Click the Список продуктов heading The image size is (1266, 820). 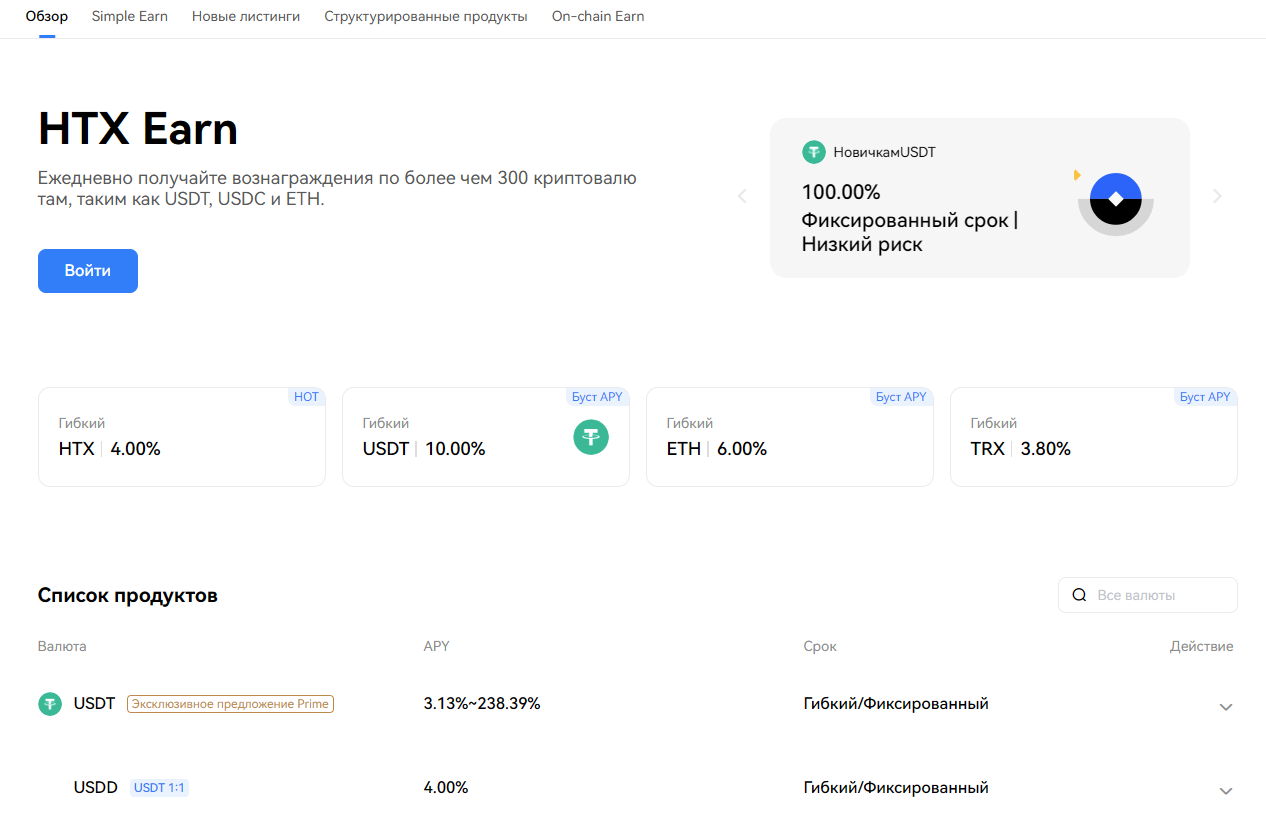128,596
